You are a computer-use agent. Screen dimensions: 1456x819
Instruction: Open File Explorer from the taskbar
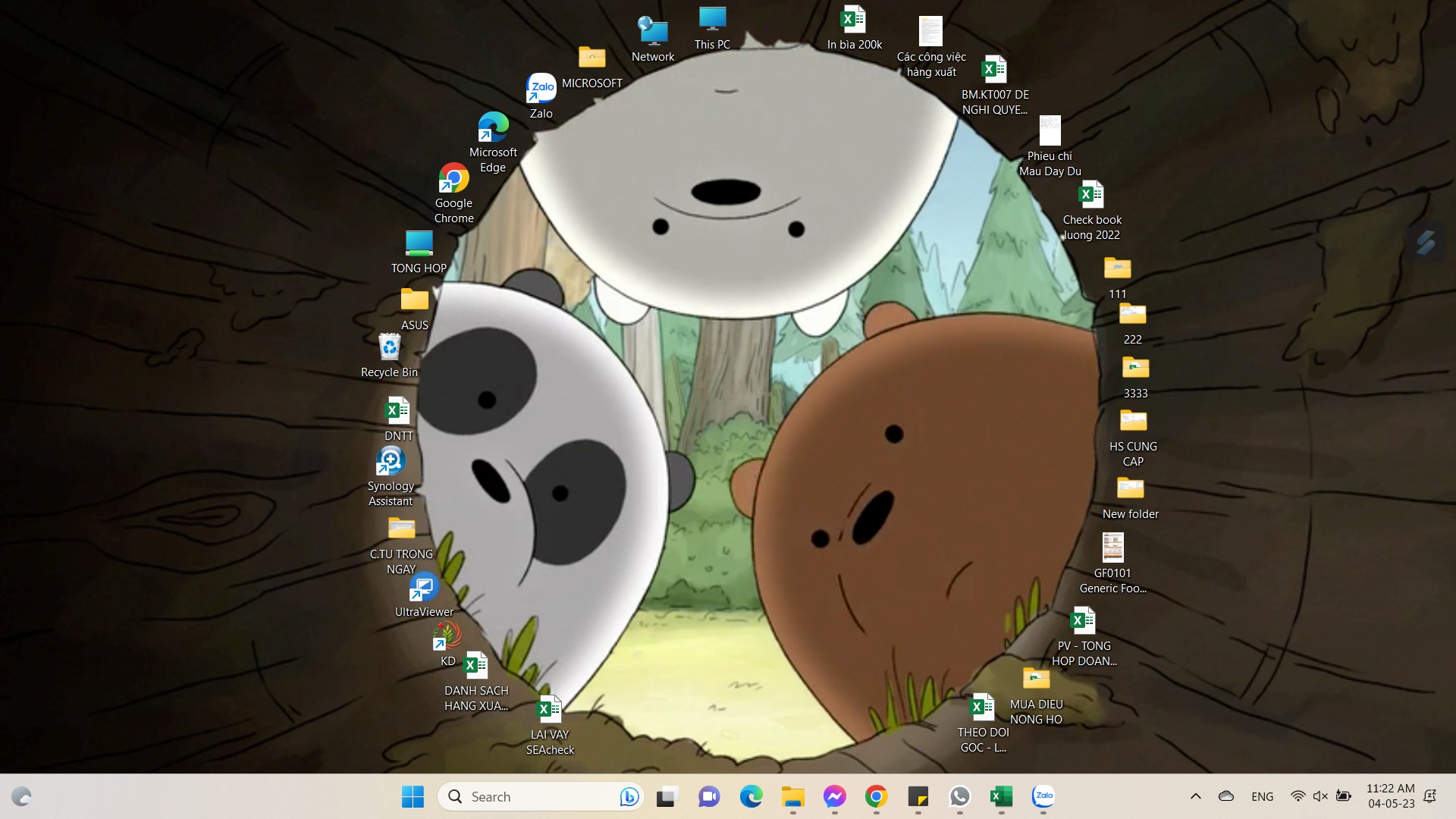click(x=793, y=796)
